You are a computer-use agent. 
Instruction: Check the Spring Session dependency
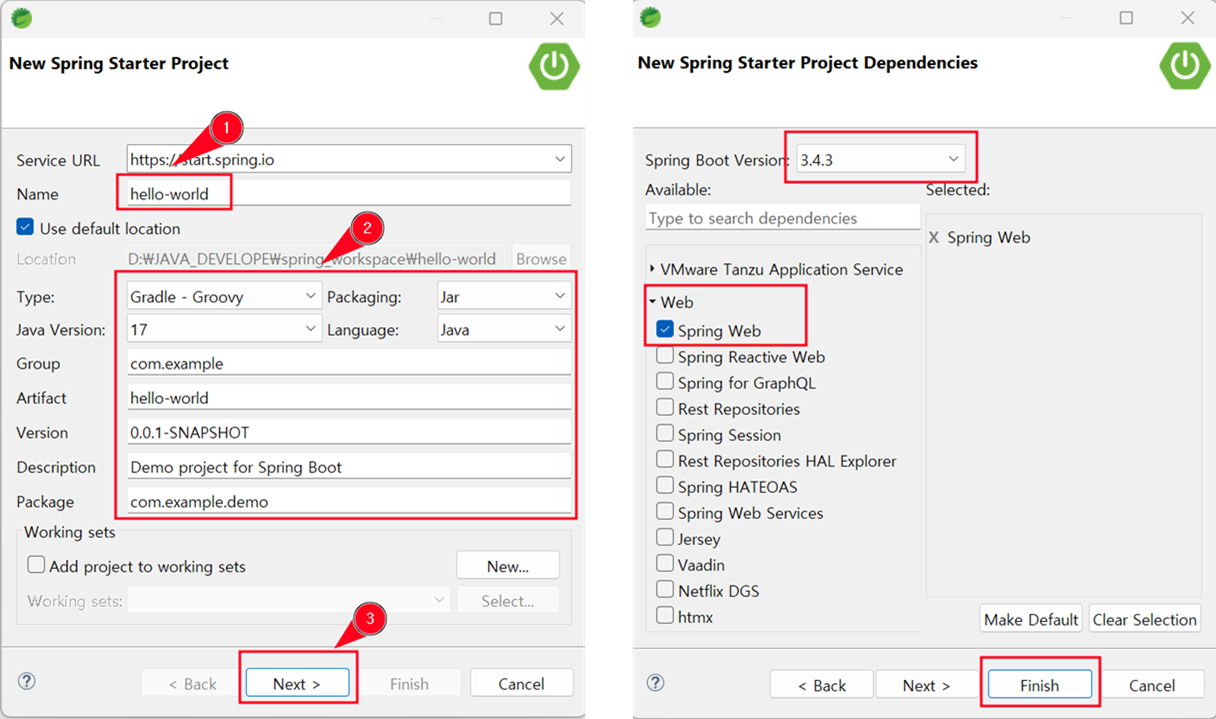(x=665, y=433)
